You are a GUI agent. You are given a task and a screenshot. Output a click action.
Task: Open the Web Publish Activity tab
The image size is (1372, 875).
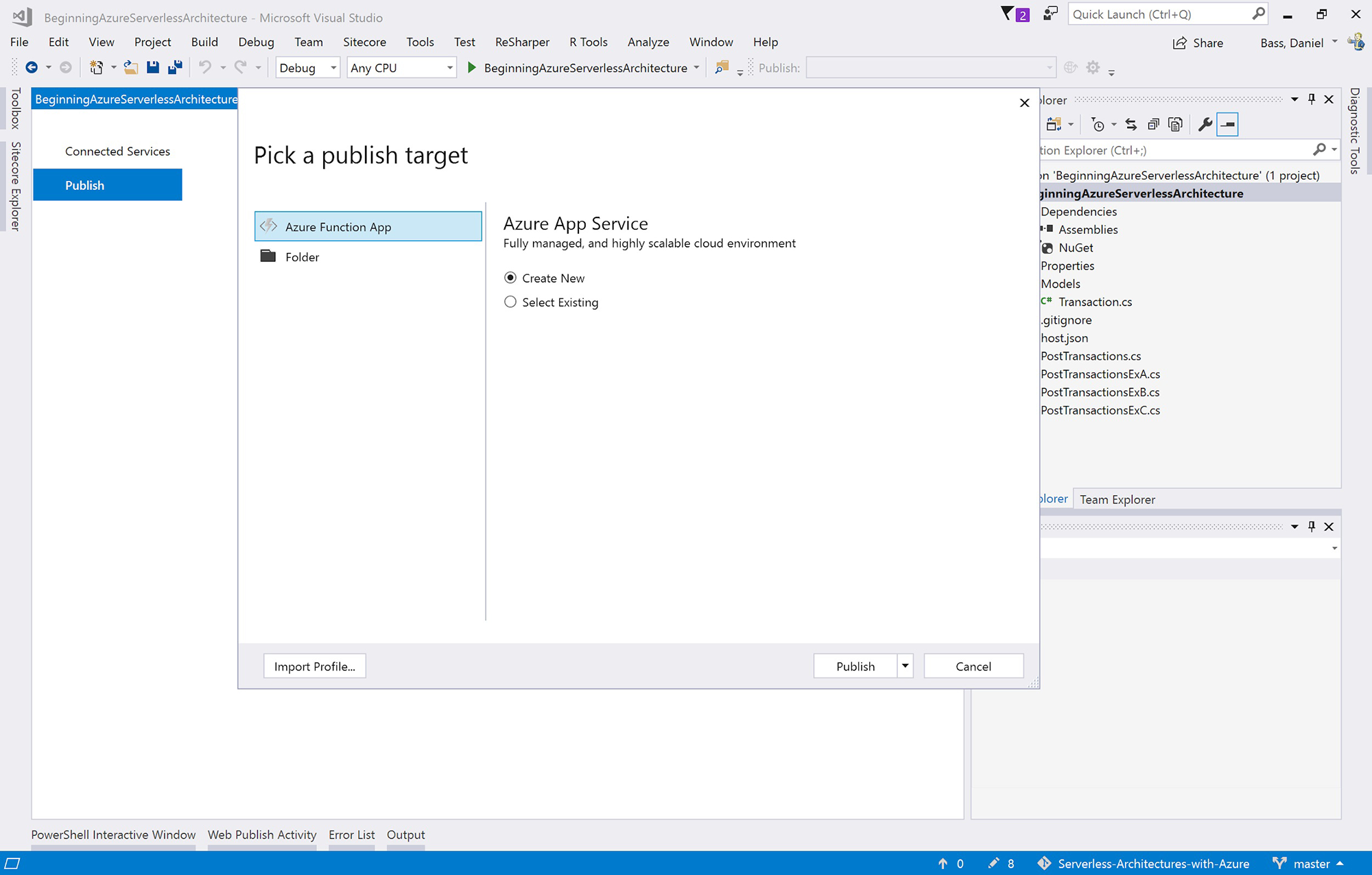pos(262,835)
